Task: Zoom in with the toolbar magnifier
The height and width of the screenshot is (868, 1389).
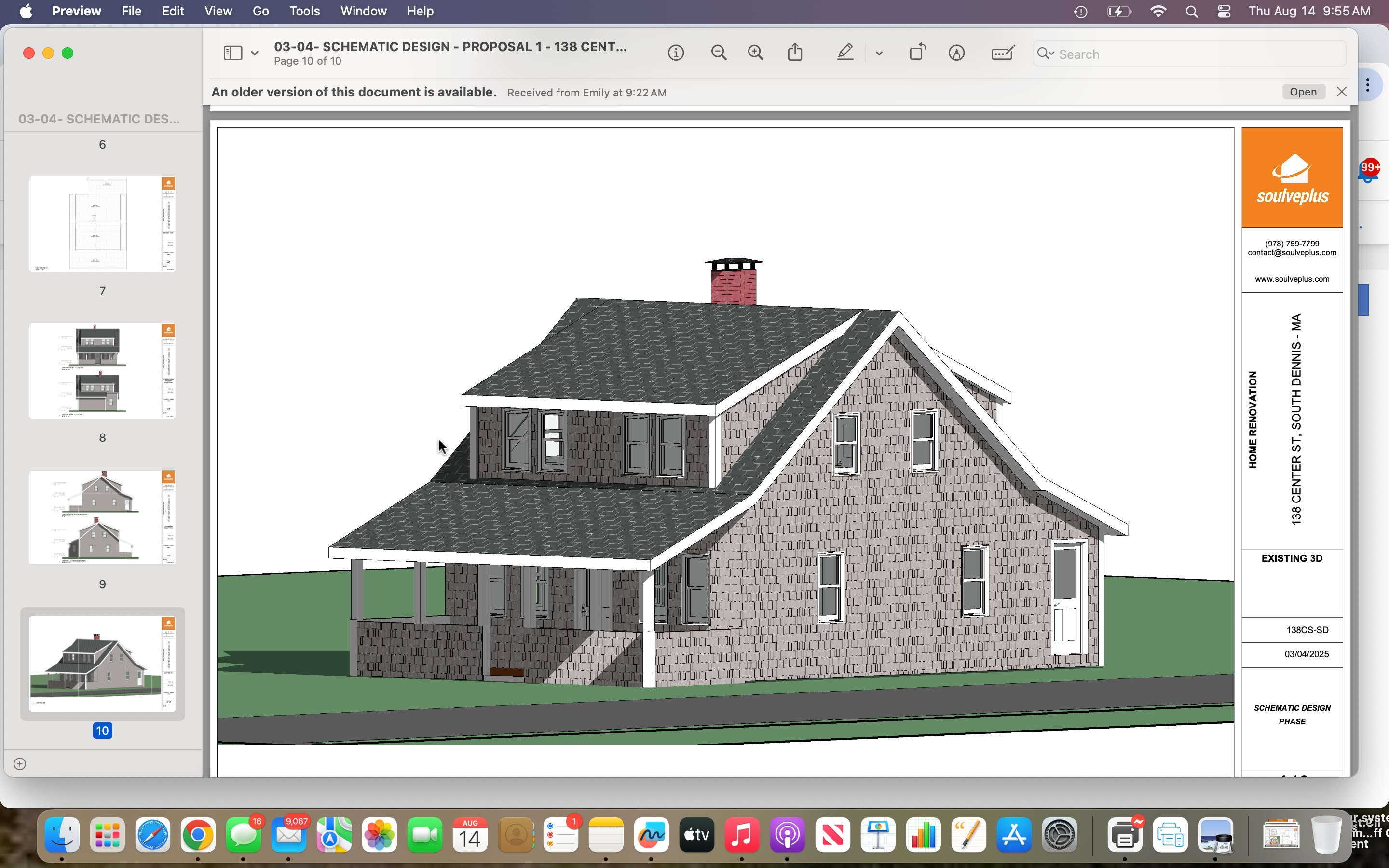Action: click(x=756, y=54)
